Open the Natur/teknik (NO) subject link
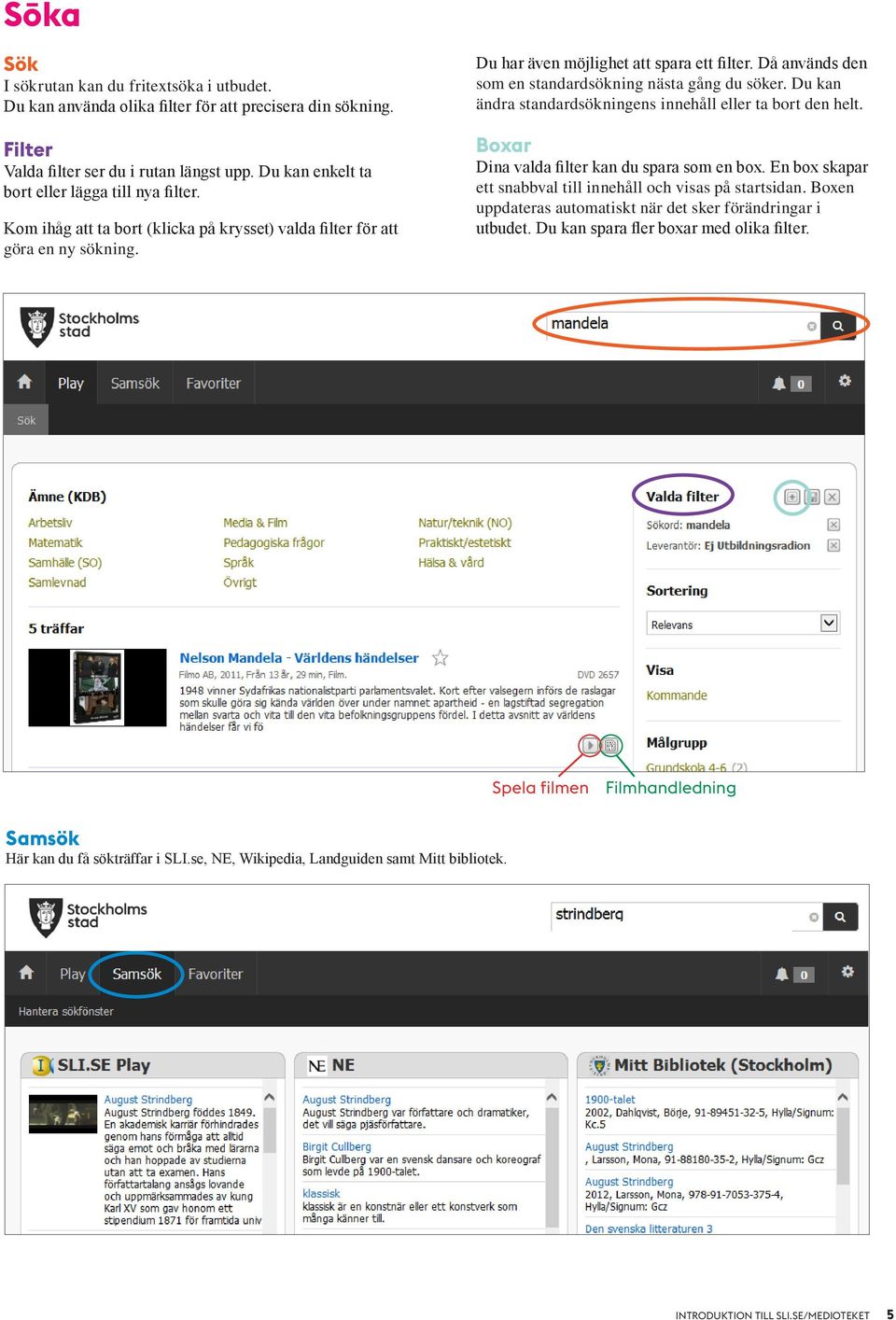The image size is (896, 1320). 465,523
